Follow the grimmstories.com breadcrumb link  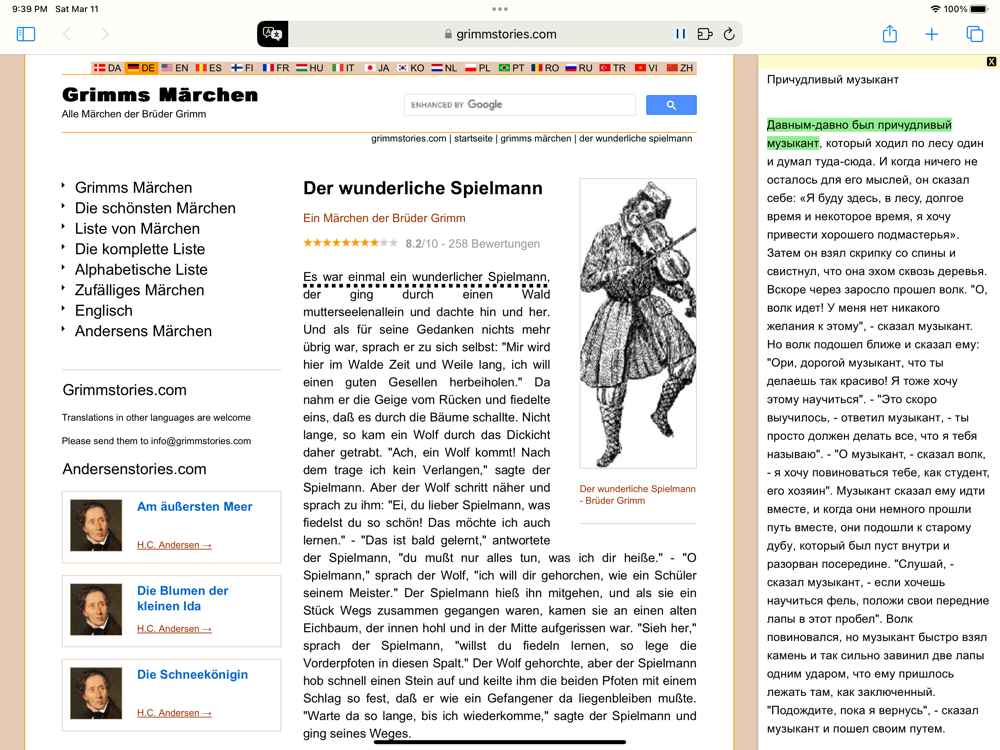coord(409,138)
